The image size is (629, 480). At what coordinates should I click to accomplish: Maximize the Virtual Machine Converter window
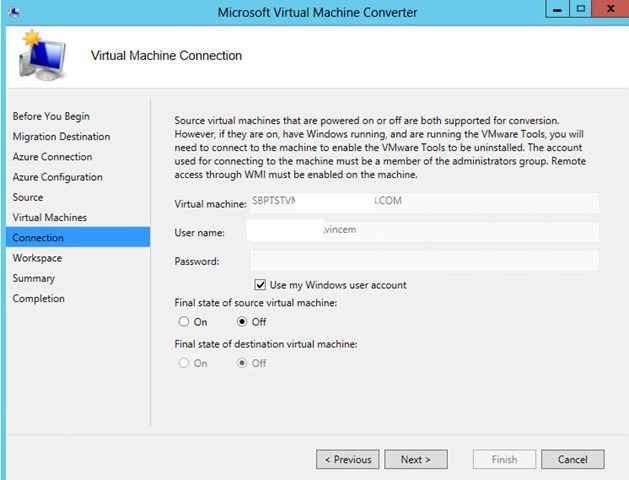pyautogui.click(x=580, y=9)
